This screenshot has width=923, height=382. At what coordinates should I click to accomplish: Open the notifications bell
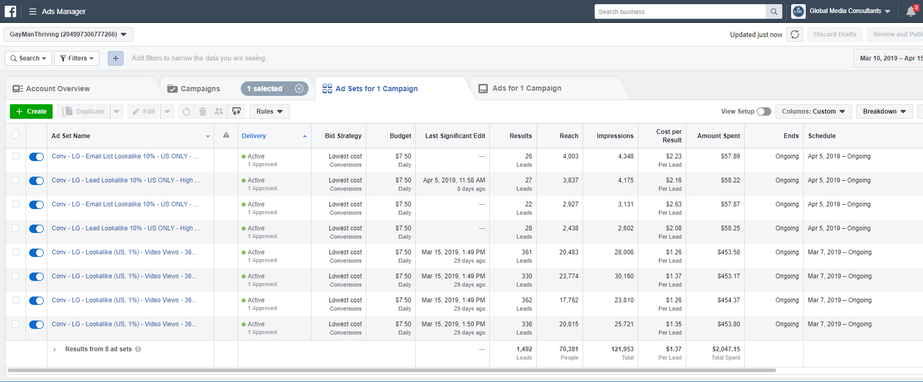click(x=911, y=11)
